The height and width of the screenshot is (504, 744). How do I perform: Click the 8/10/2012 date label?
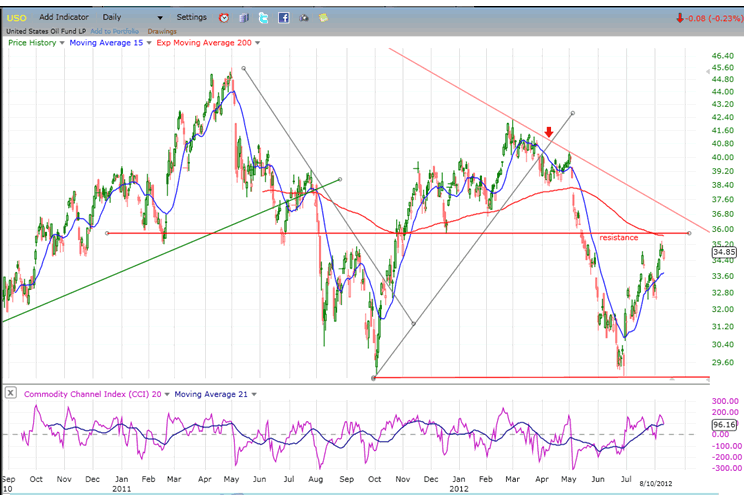656,484
